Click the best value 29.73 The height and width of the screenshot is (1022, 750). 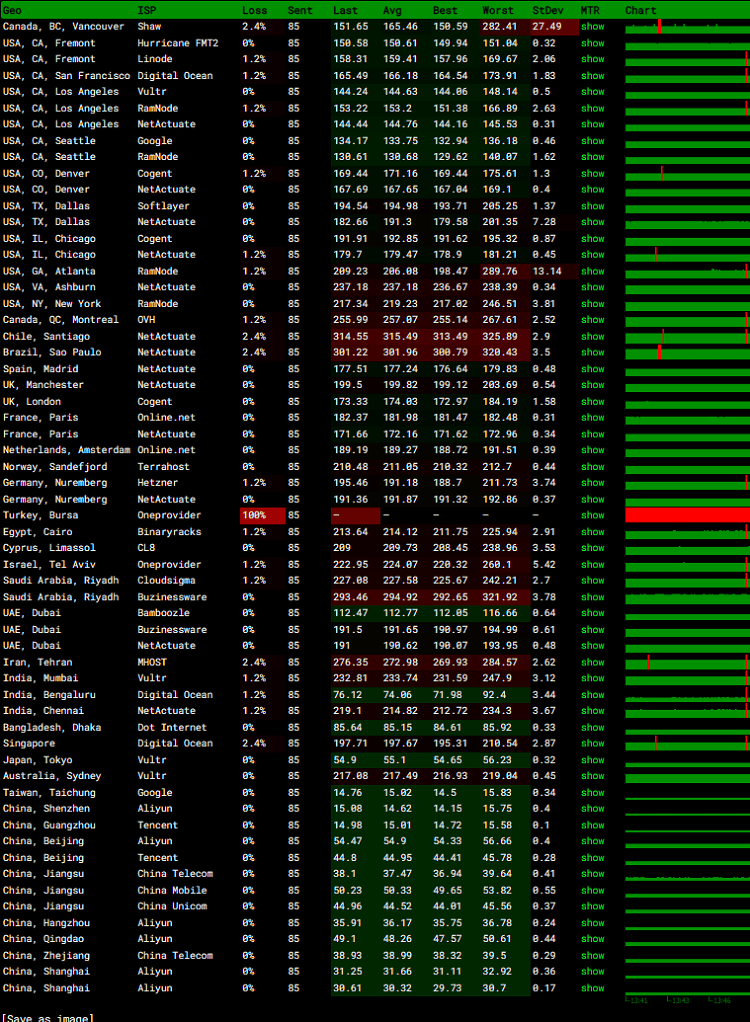pyautogui.click(x=448, y=988)
